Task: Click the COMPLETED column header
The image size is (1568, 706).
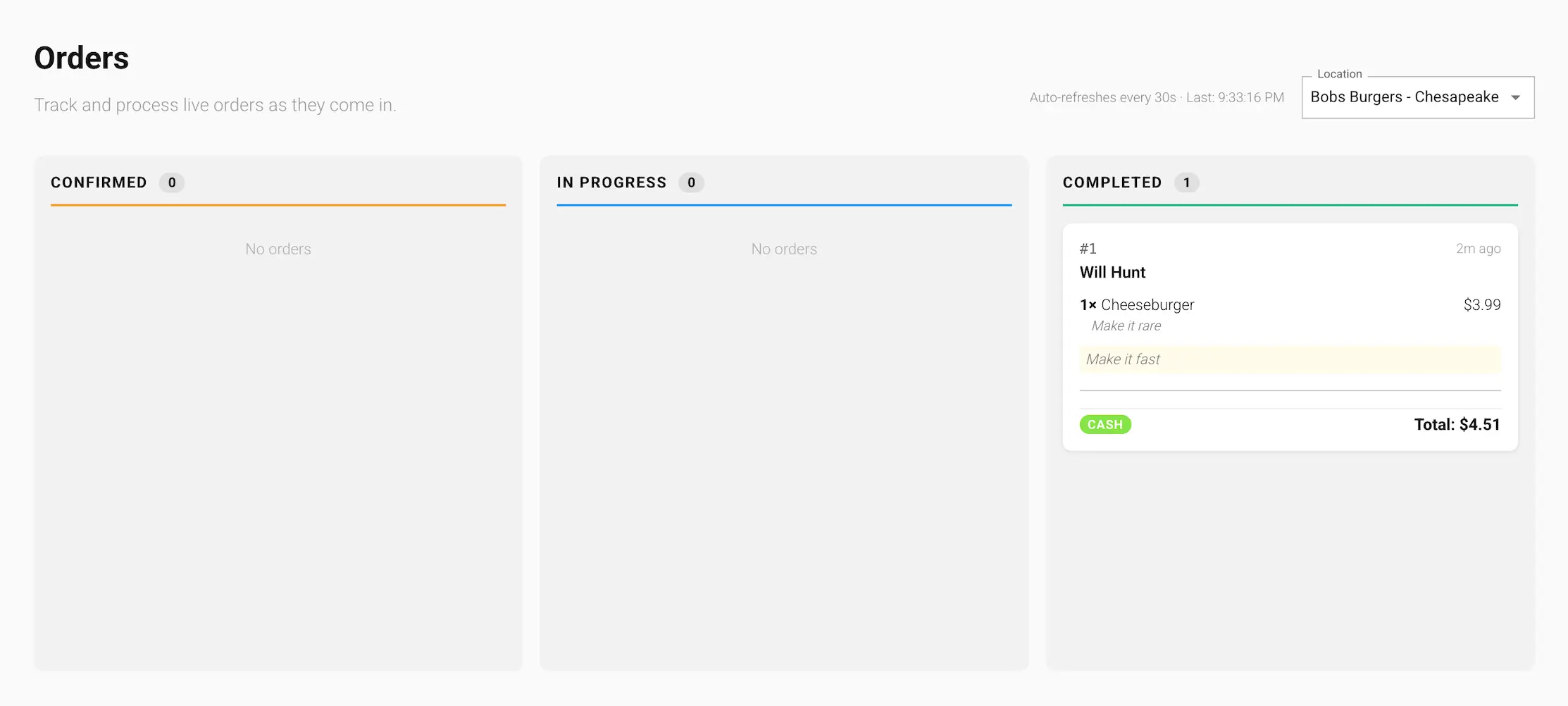Action: [1112, 182]
